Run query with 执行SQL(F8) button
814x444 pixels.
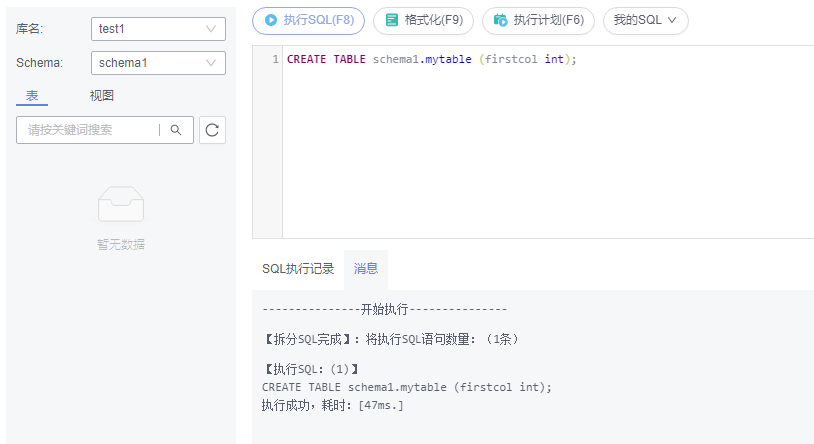tap(308, 21)
